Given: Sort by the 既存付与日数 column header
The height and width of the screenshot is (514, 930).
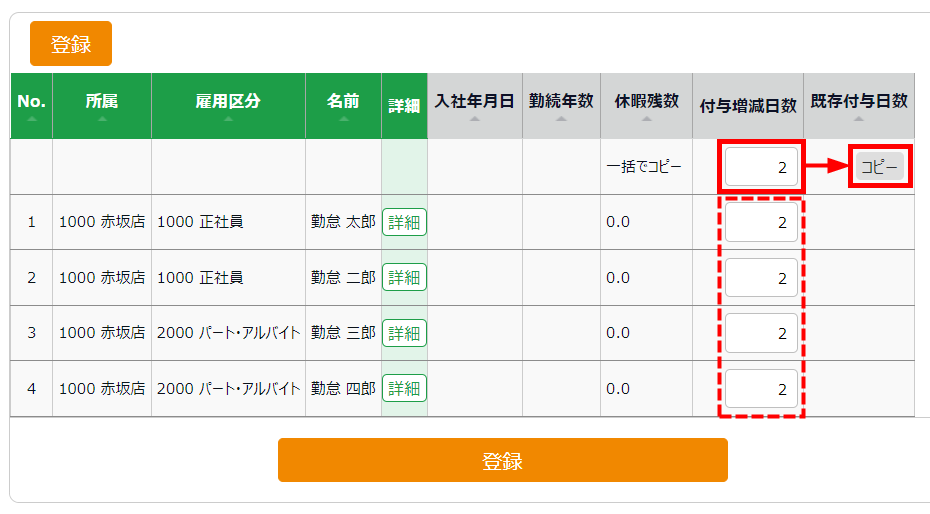Looking at the screenshot, I should point(858,105).
